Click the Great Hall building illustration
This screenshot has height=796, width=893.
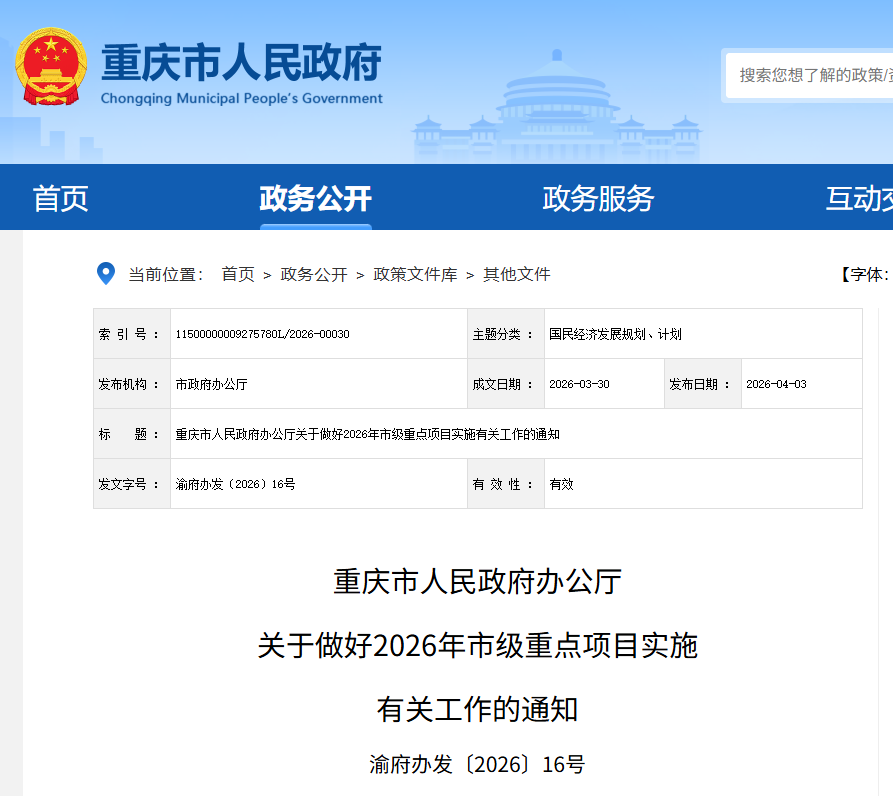tap(557, 110)
